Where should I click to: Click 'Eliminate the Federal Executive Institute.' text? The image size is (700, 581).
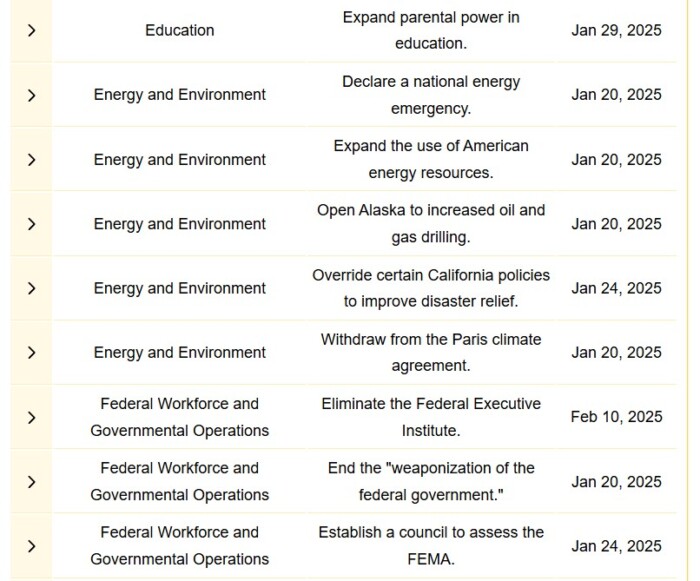click(x=431, y=417)
